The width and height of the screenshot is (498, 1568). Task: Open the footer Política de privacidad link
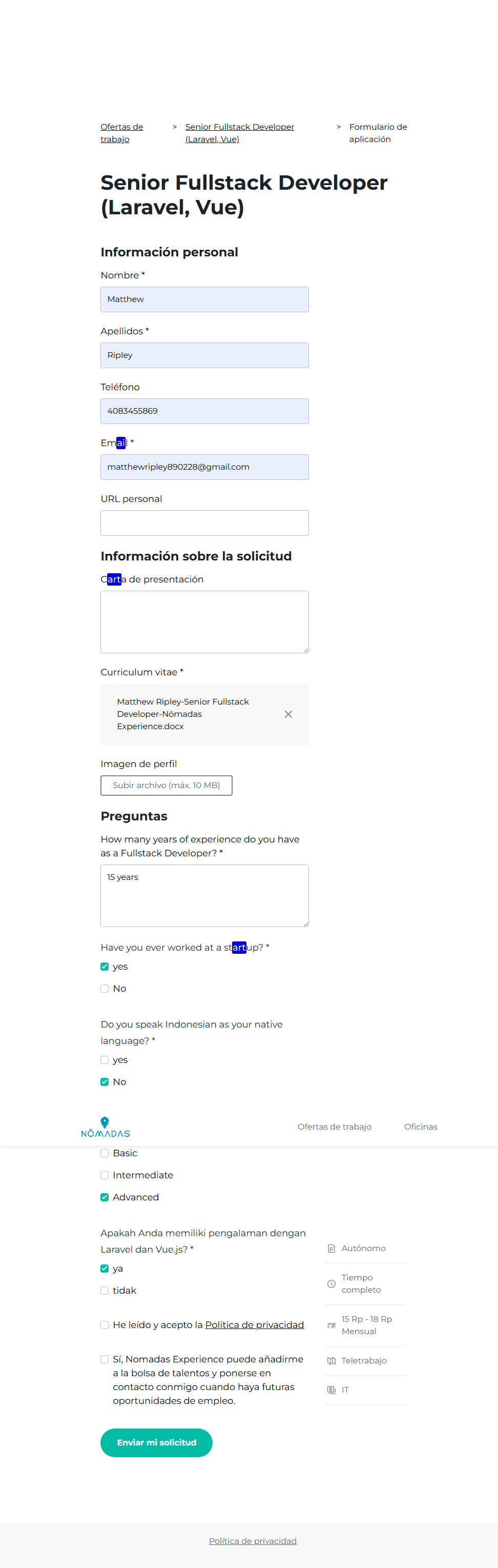(253, 1541)
